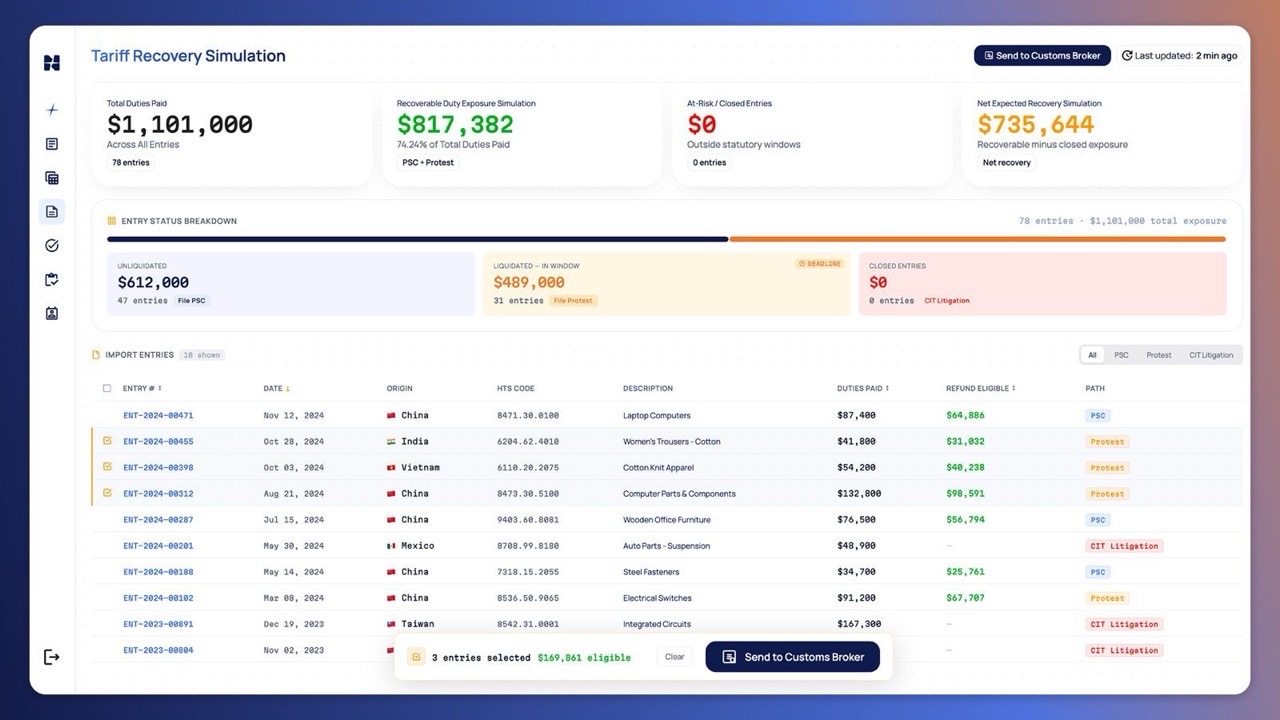Image resolution: width=1280 pixels, height=720 pixels.
Task: Click the 0 entries badge under At-Risk
Action: 709,162
